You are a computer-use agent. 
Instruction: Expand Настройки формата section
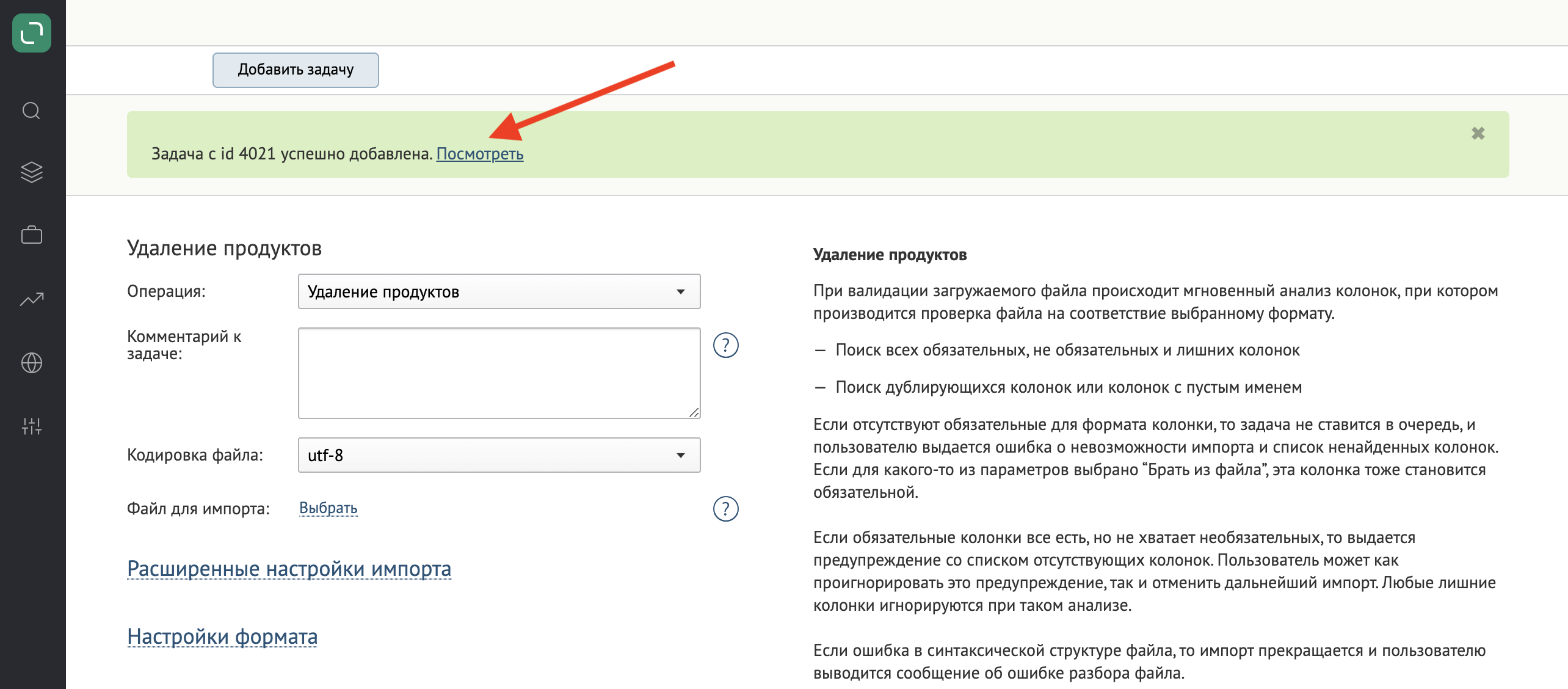coord(222,636)
